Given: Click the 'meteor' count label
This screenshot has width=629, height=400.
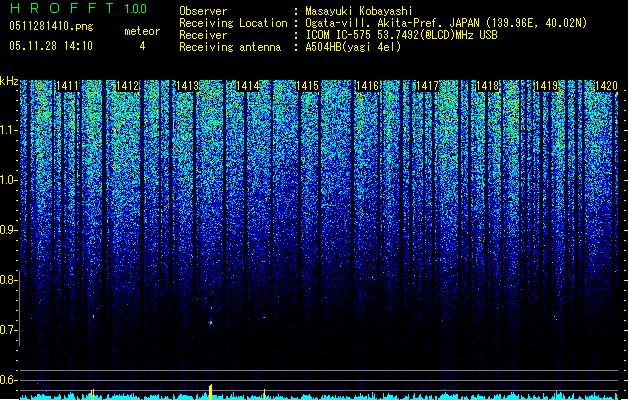Looking at the screenshot, I should 142,31.
